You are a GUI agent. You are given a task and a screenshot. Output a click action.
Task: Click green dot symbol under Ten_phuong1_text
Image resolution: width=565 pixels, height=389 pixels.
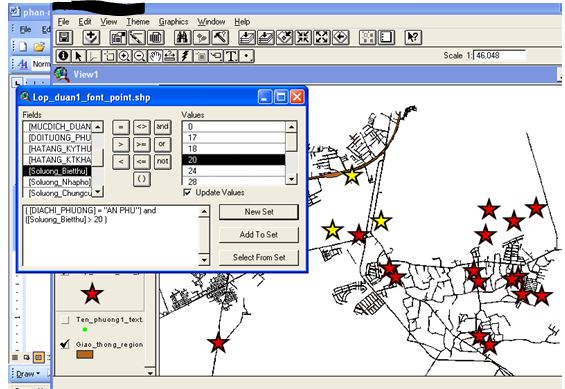tap(85, 329)
